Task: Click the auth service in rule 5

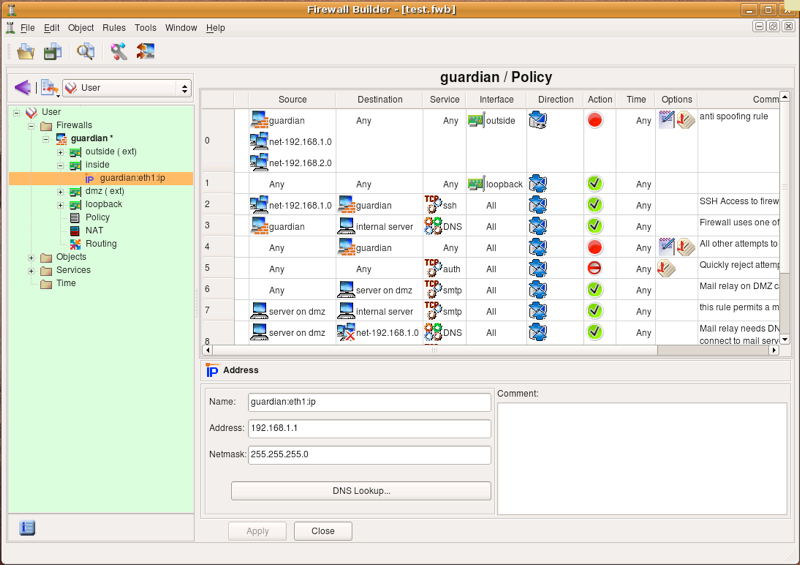Action: pos(442,268)
